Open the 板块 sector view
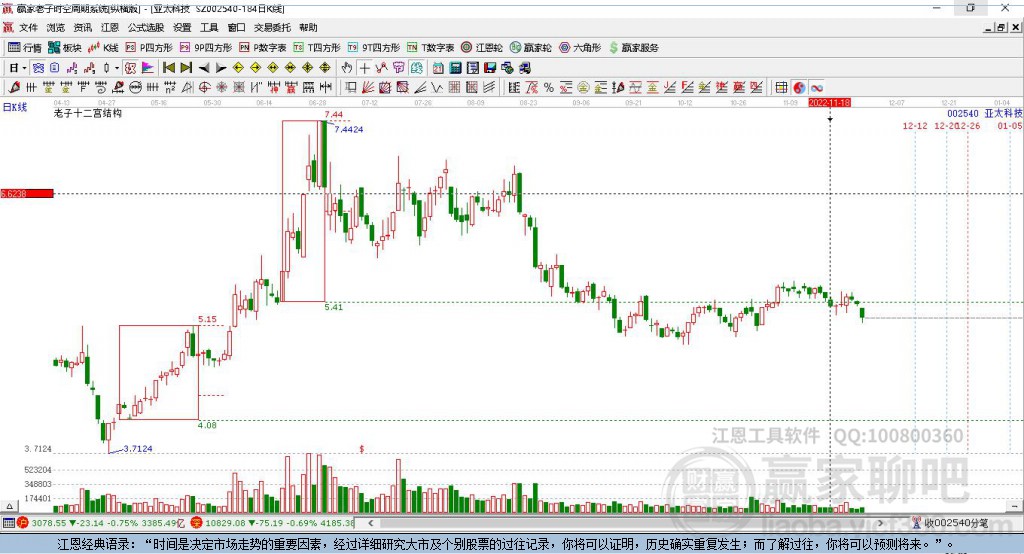This screenshot has width=1024, height=554. (65, 48)
